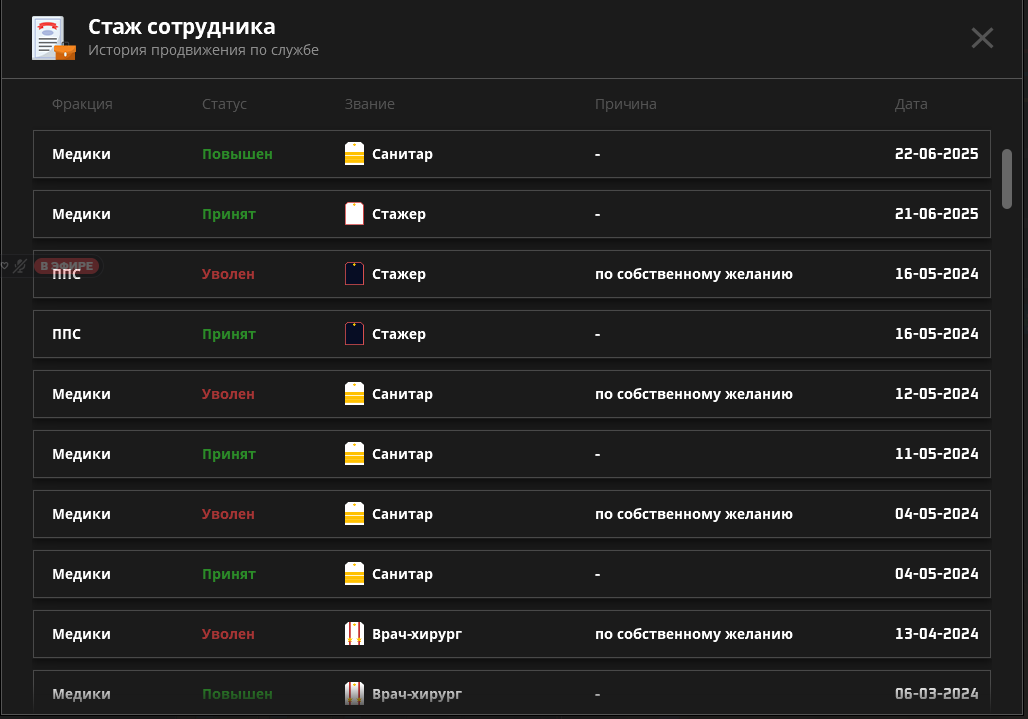Select Уволен status in 12-05-2024 row
This screenshot has width=1028, height=719.
coord(228,394)
